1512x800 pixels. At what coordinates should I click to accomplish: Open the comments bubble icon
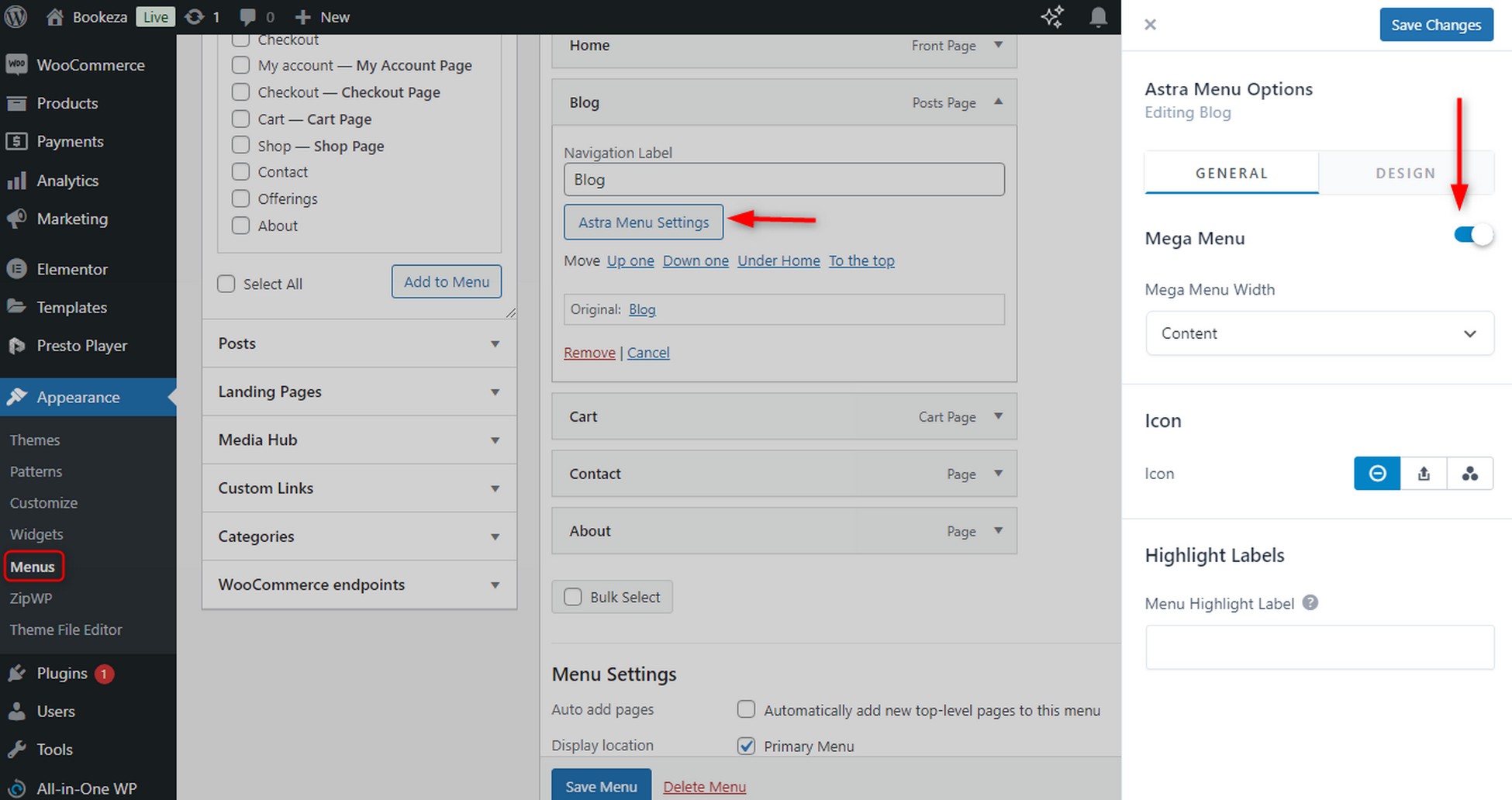(x=248, y=17)
